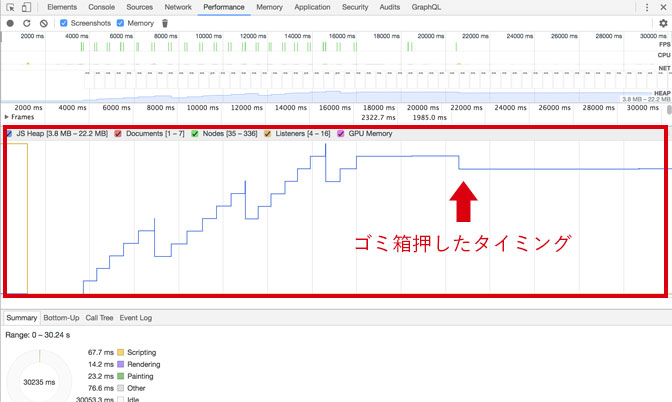Click the FPS overview label
Viewport: 672px width, 402px height.
pos(665,45)
